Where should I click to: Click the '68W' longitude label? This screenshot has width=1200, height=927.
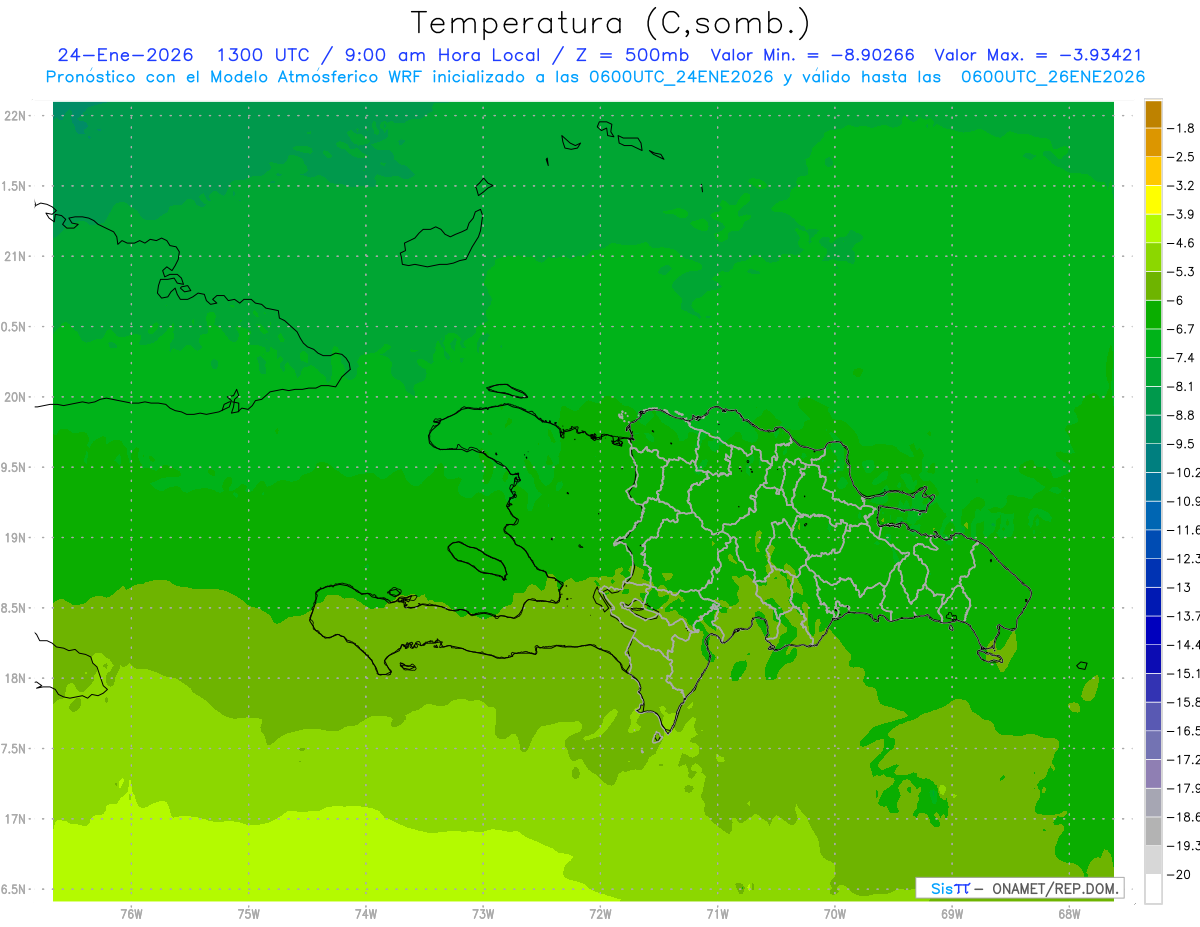pos(1069,914)
